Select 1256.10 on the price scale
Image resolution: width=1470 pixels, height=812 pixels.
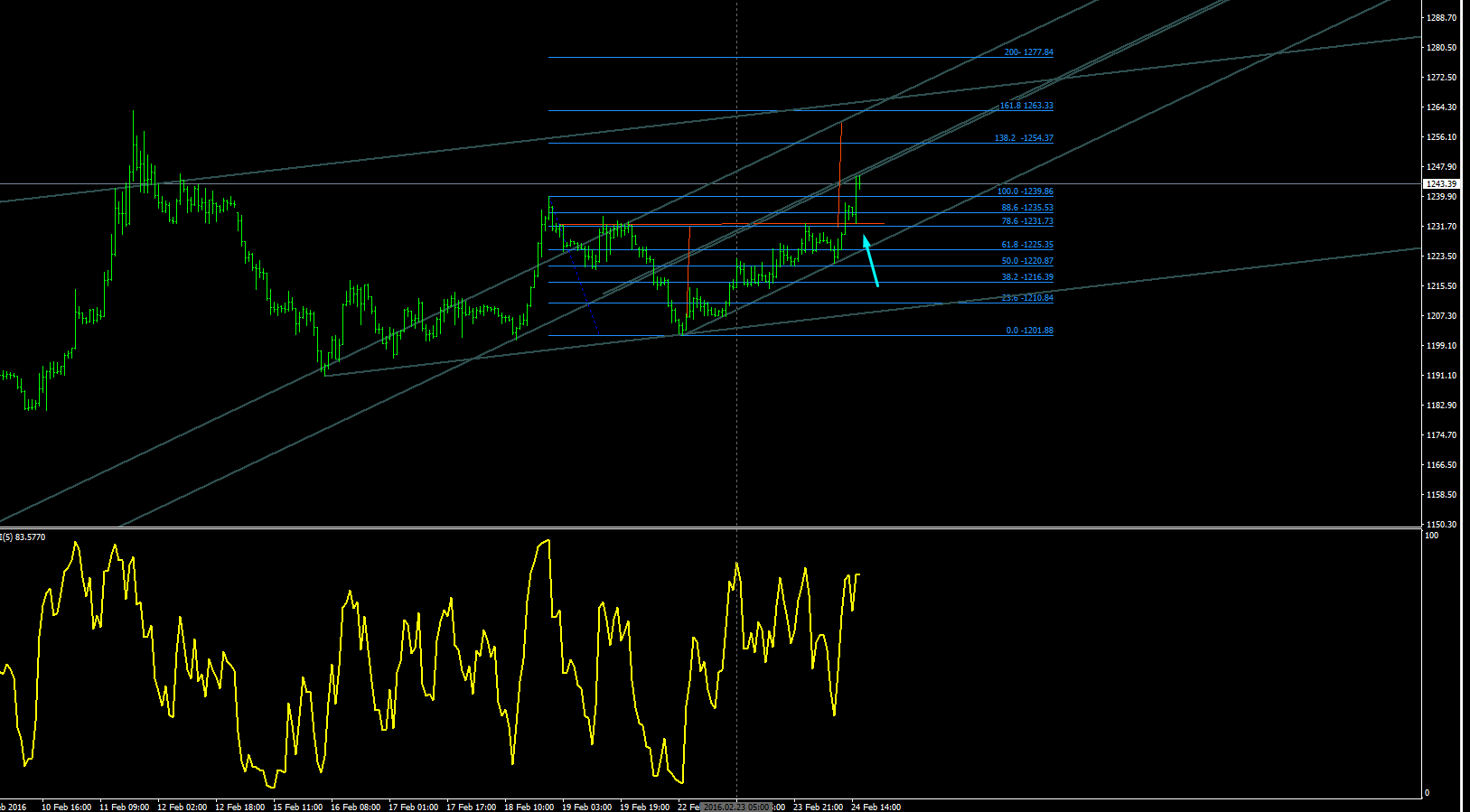pos(1441,137)
